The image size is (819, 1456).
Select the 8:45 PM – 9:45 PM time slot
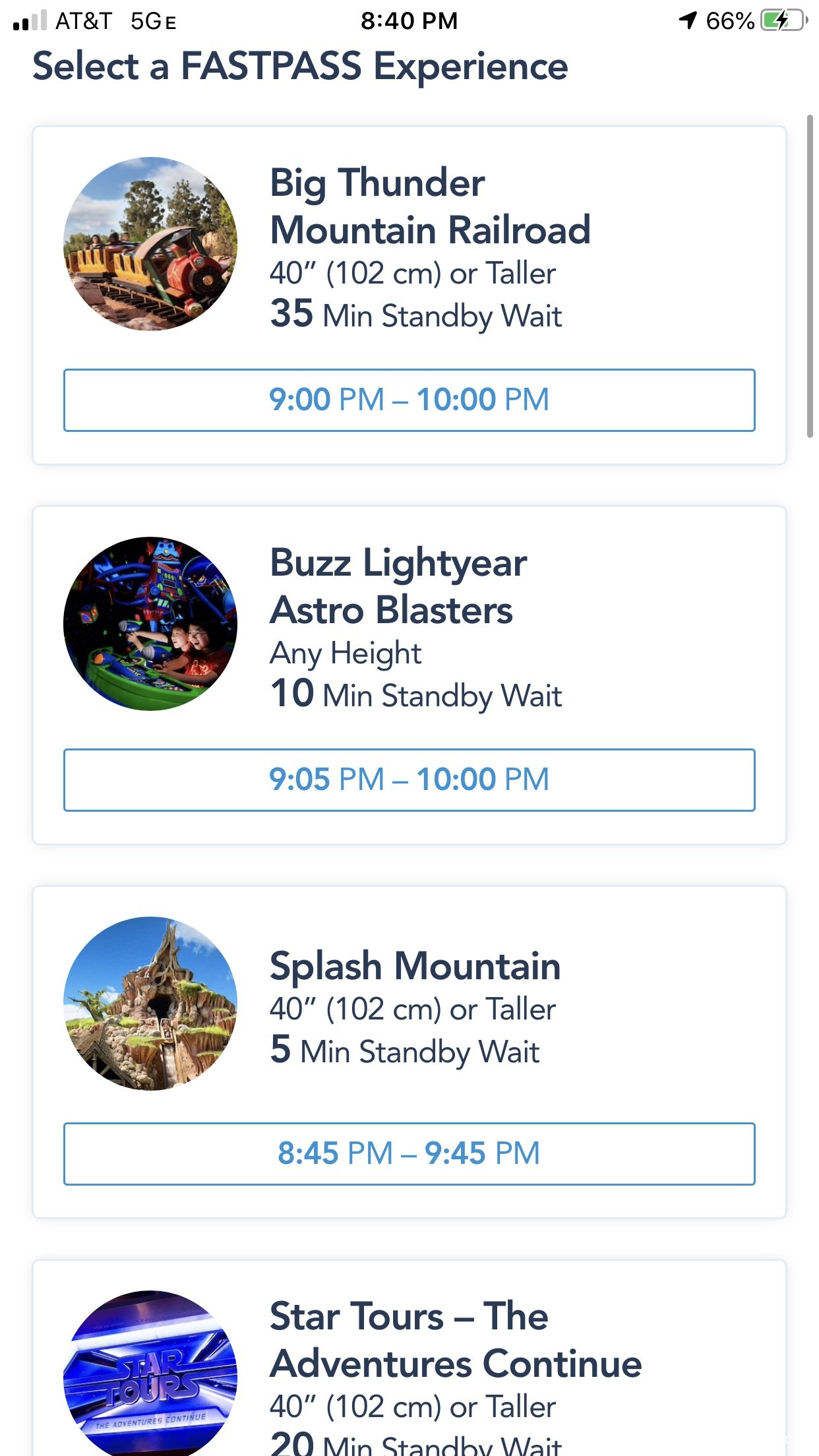click(x=409, y=1154)
